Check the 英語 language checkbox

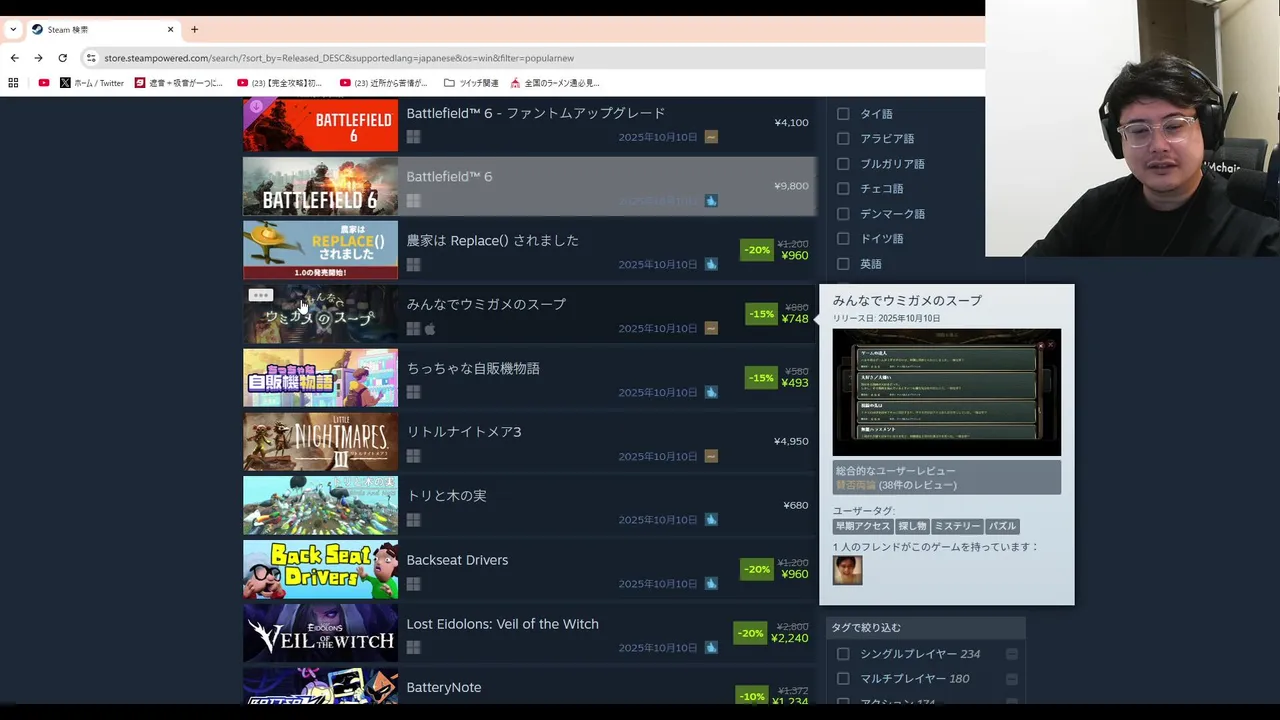click(843, 264)
